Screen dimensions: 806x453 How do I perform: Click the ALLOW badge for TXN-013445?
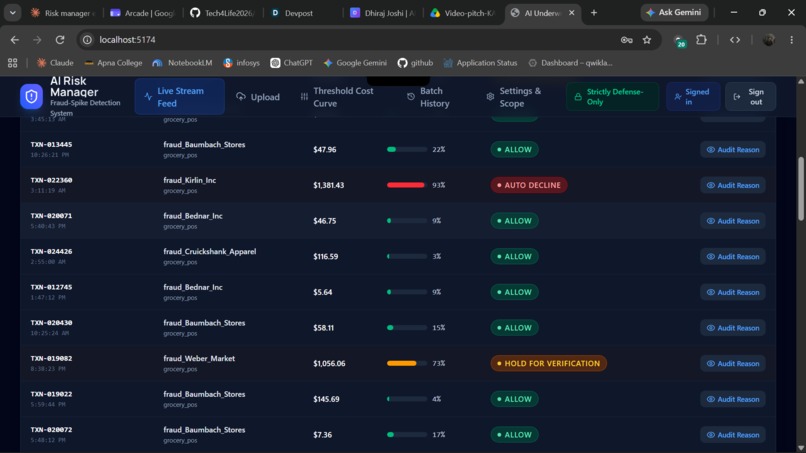[515, 150]
